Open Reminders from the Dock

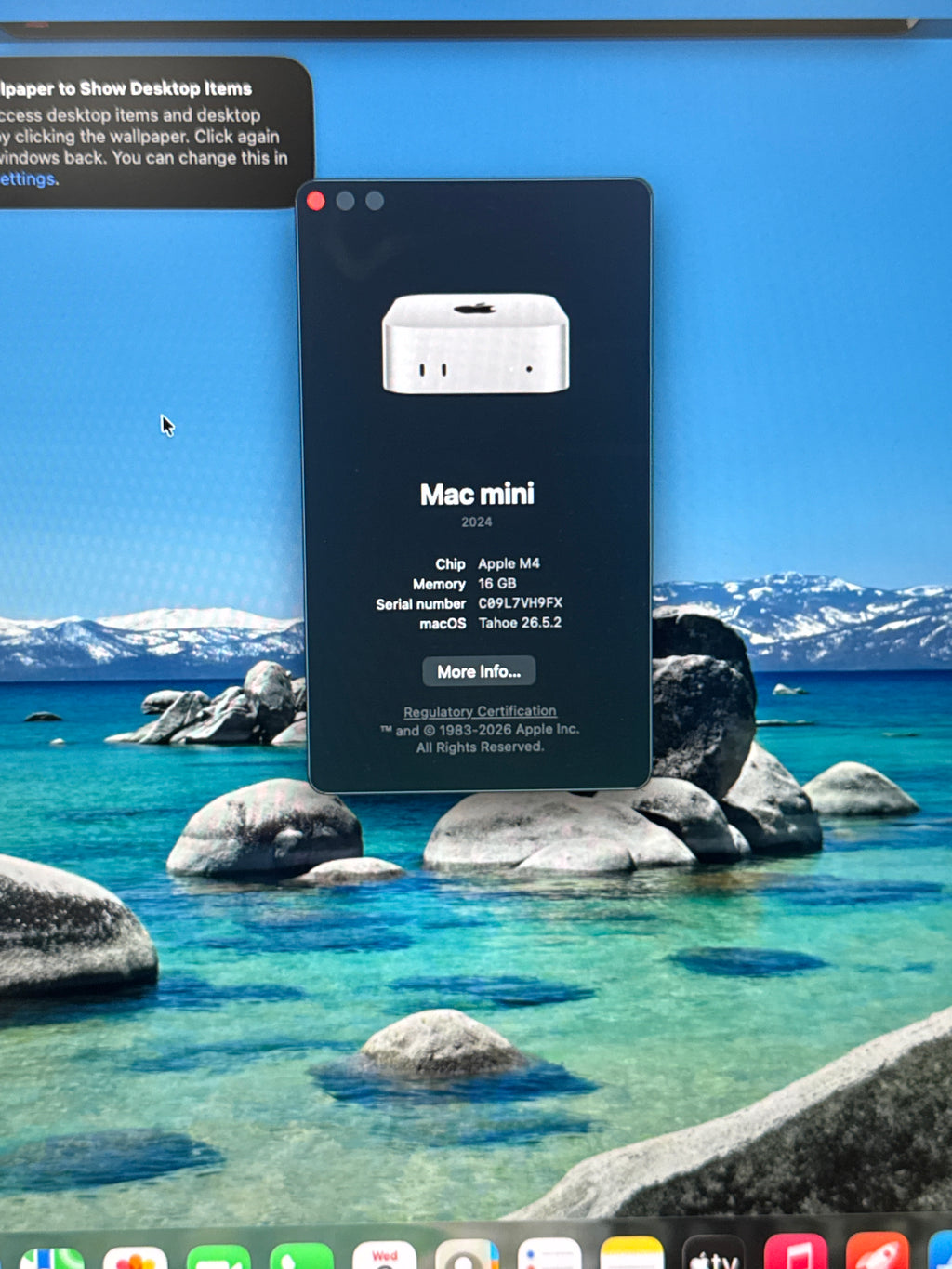549,1254
